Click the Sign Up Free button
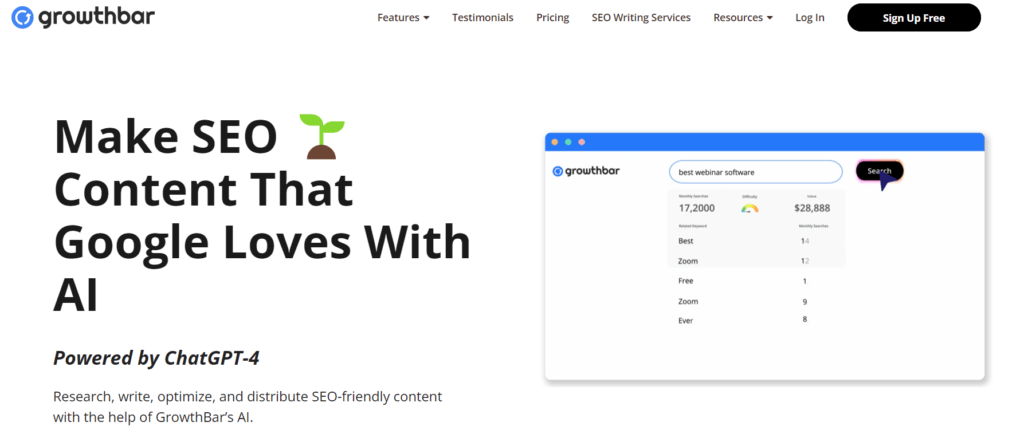 tap(914, 18)
